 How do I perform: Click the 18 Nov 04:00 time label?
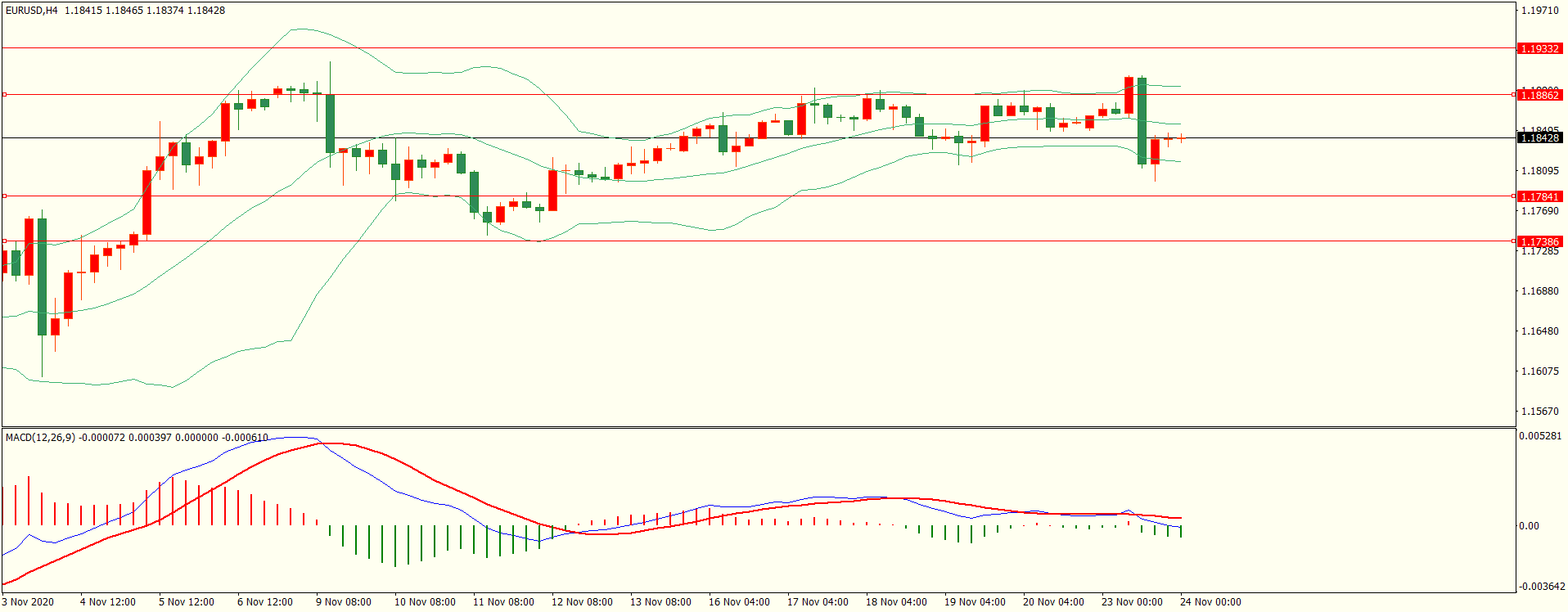(896, 602)
